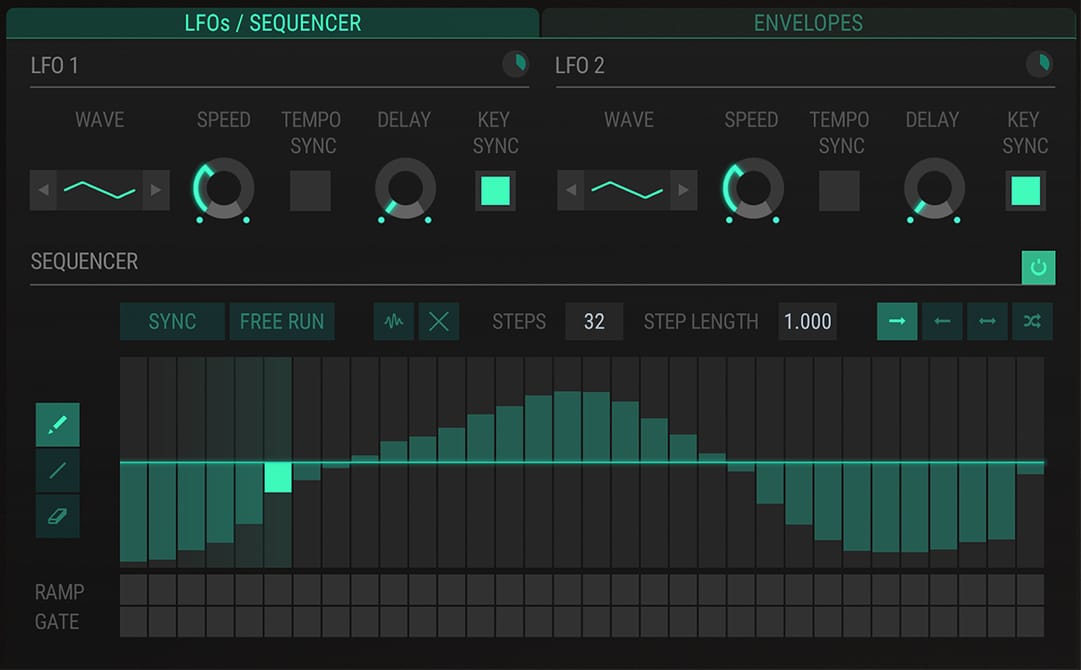Click the LFO 2 Delay knob

pyautogui.click(x=934, y=188)
